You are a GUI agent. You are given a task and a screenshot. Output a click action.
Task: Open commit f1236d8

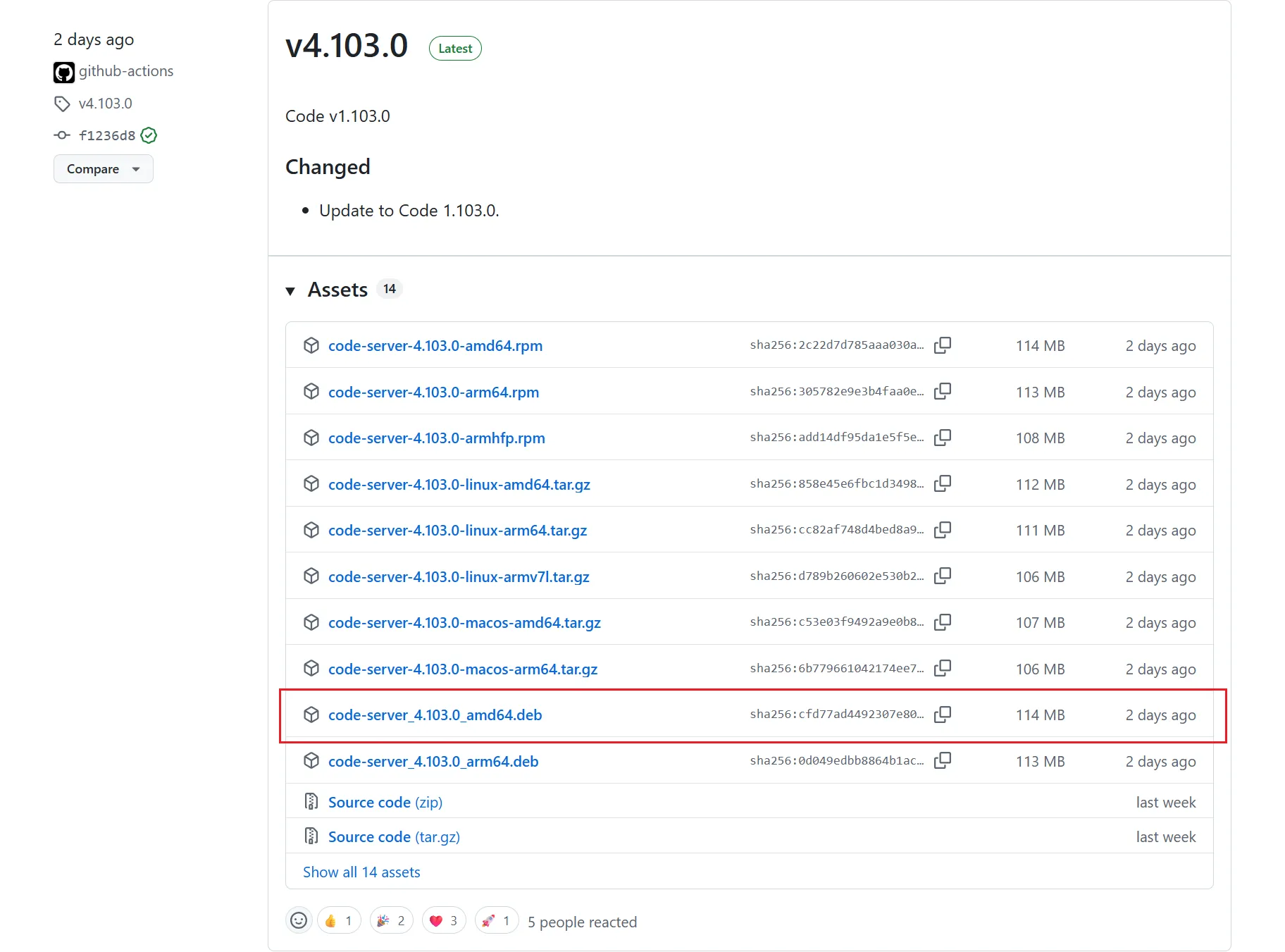click(x=107, y=135)
